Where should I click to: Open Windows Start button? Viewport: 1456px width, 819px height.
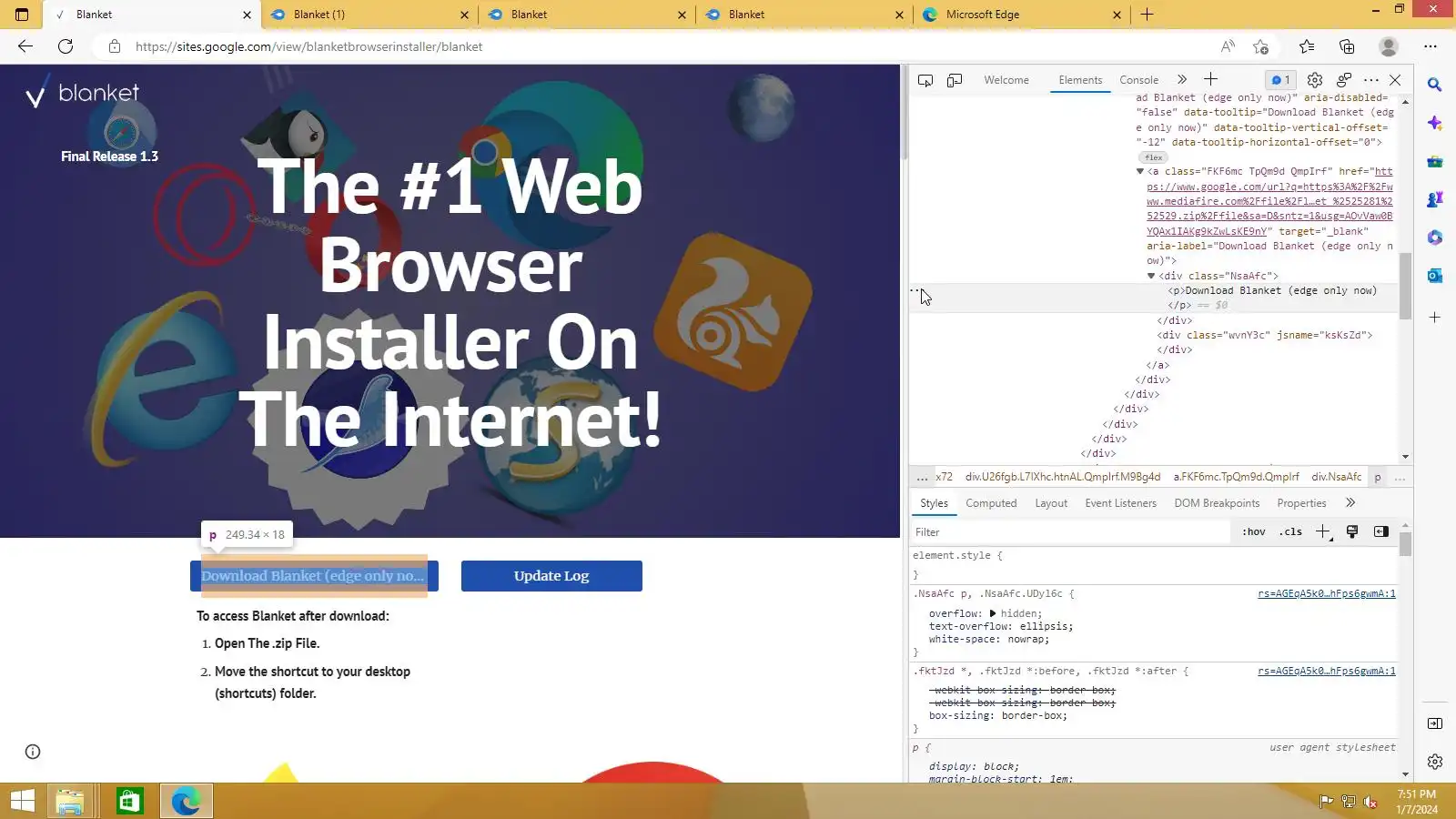[22, 801]
